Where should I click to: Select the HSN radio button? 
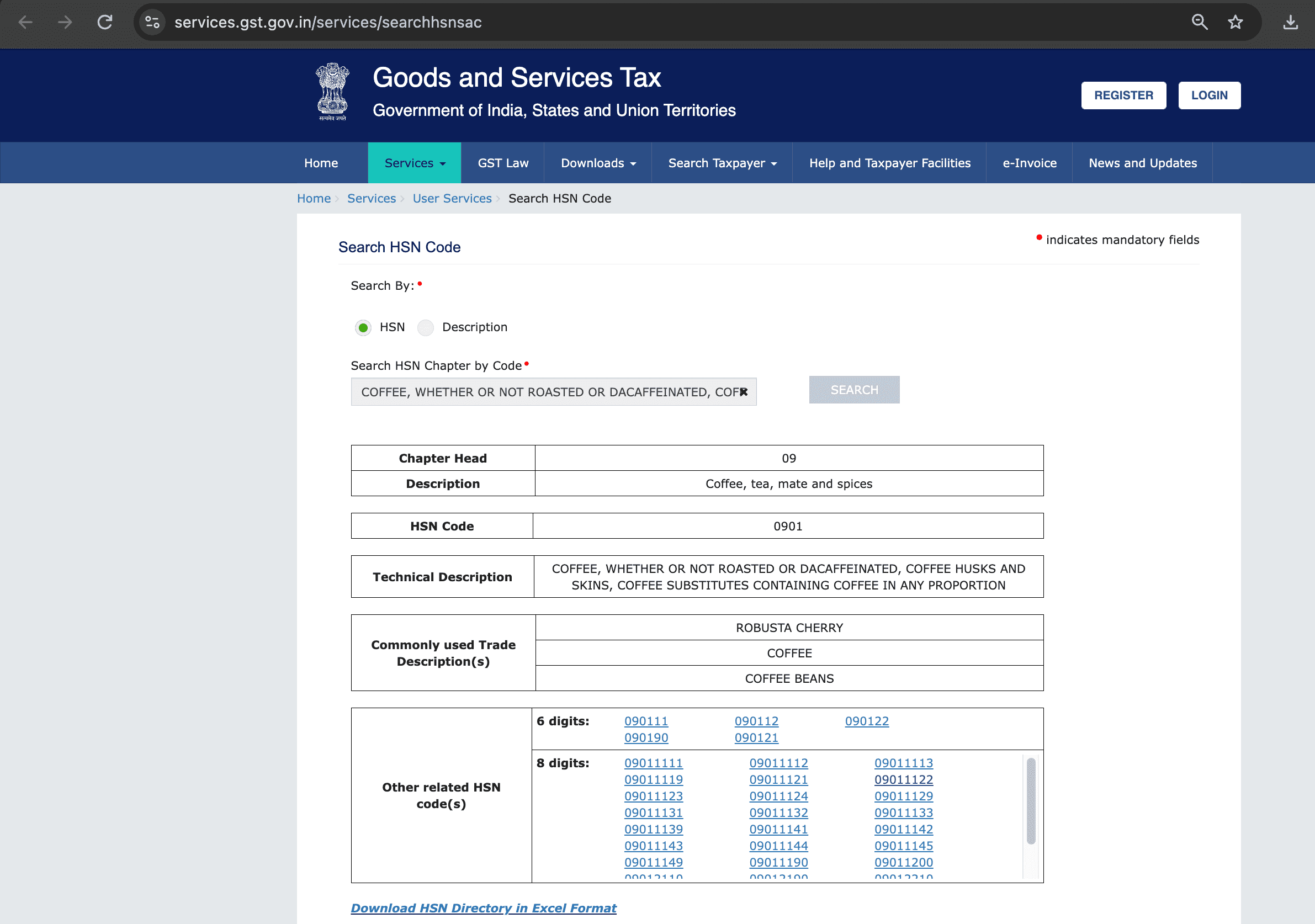pyautogui.click(x=363, y=327)
